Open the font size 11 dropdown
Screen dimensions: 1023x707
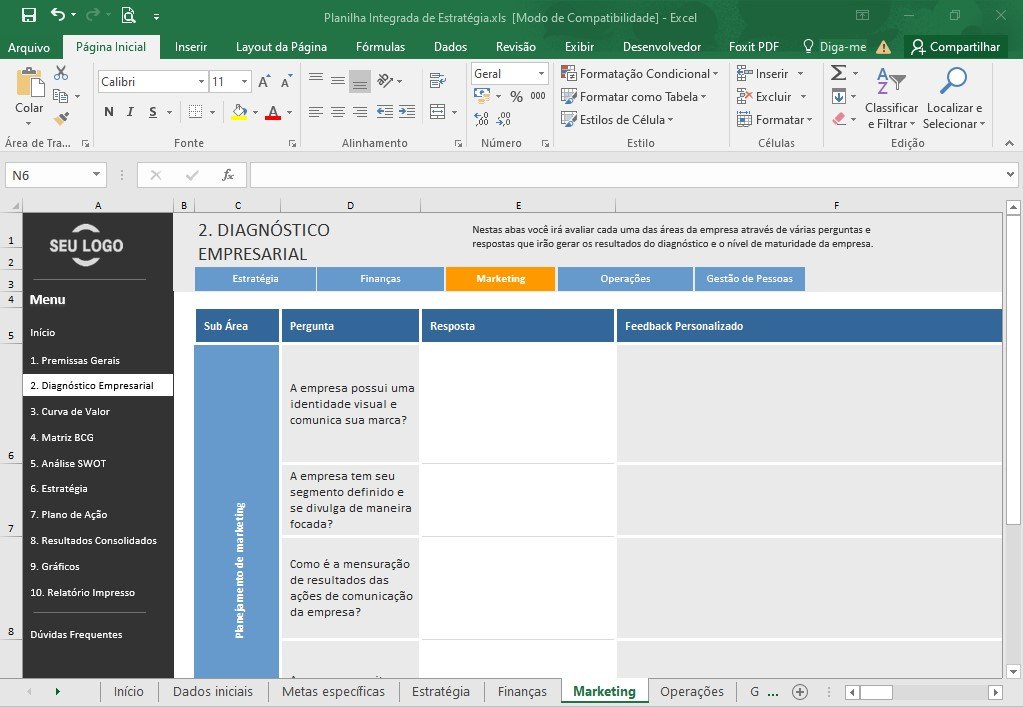(244, 82)
